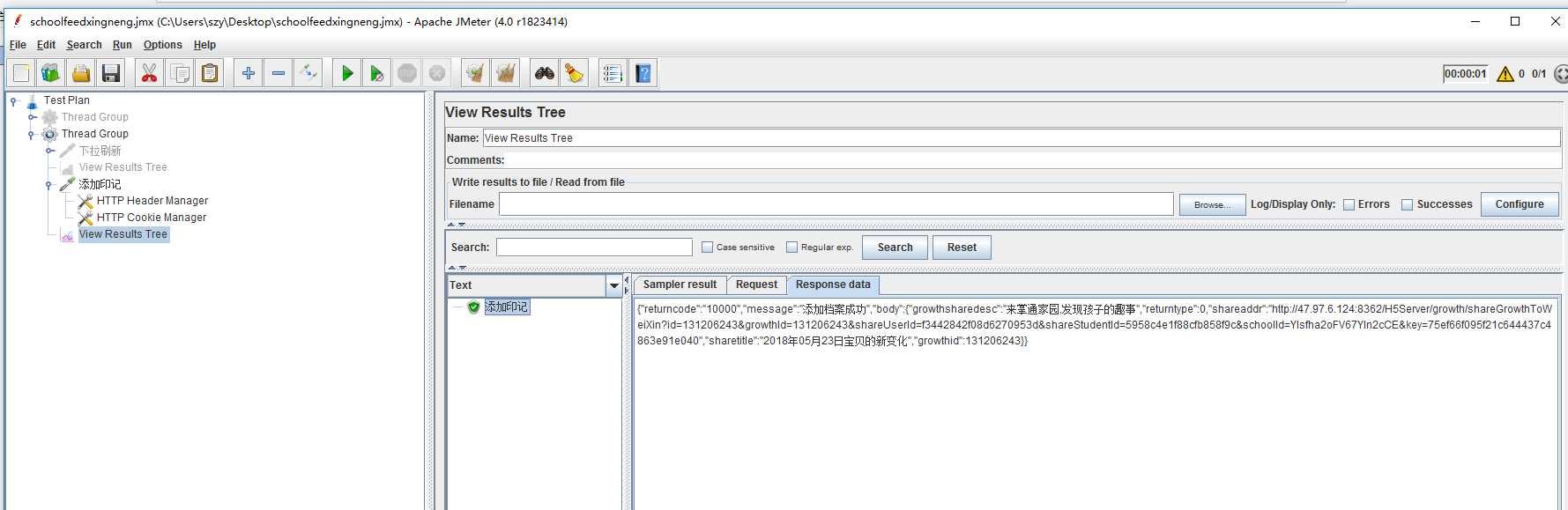The height and width of the screenshot is (510, 1568).
Task: Select the 添加印记 sample result entry
Action: [x=507, y=307]
